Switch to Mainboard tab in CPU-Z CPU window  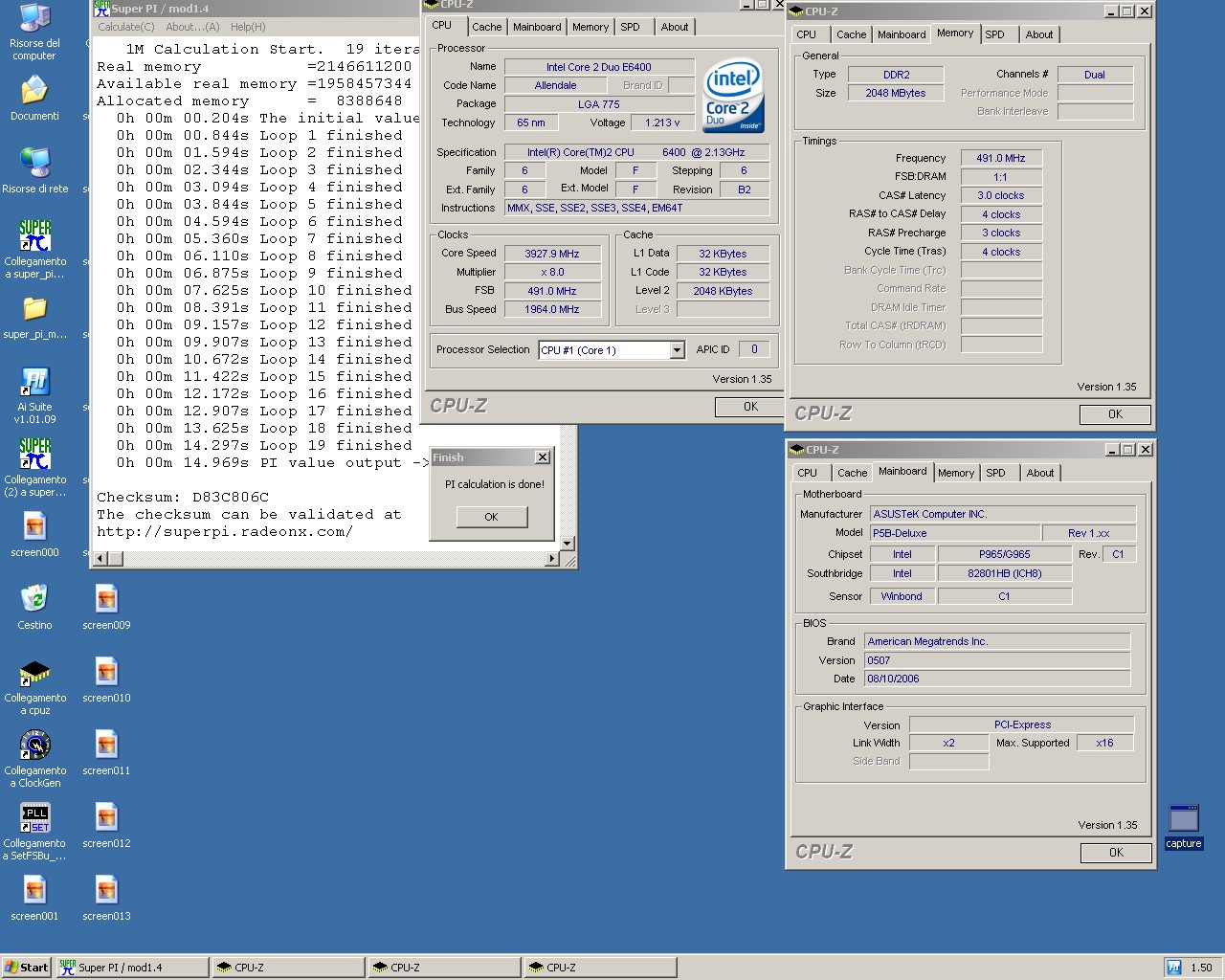point(537,27)
